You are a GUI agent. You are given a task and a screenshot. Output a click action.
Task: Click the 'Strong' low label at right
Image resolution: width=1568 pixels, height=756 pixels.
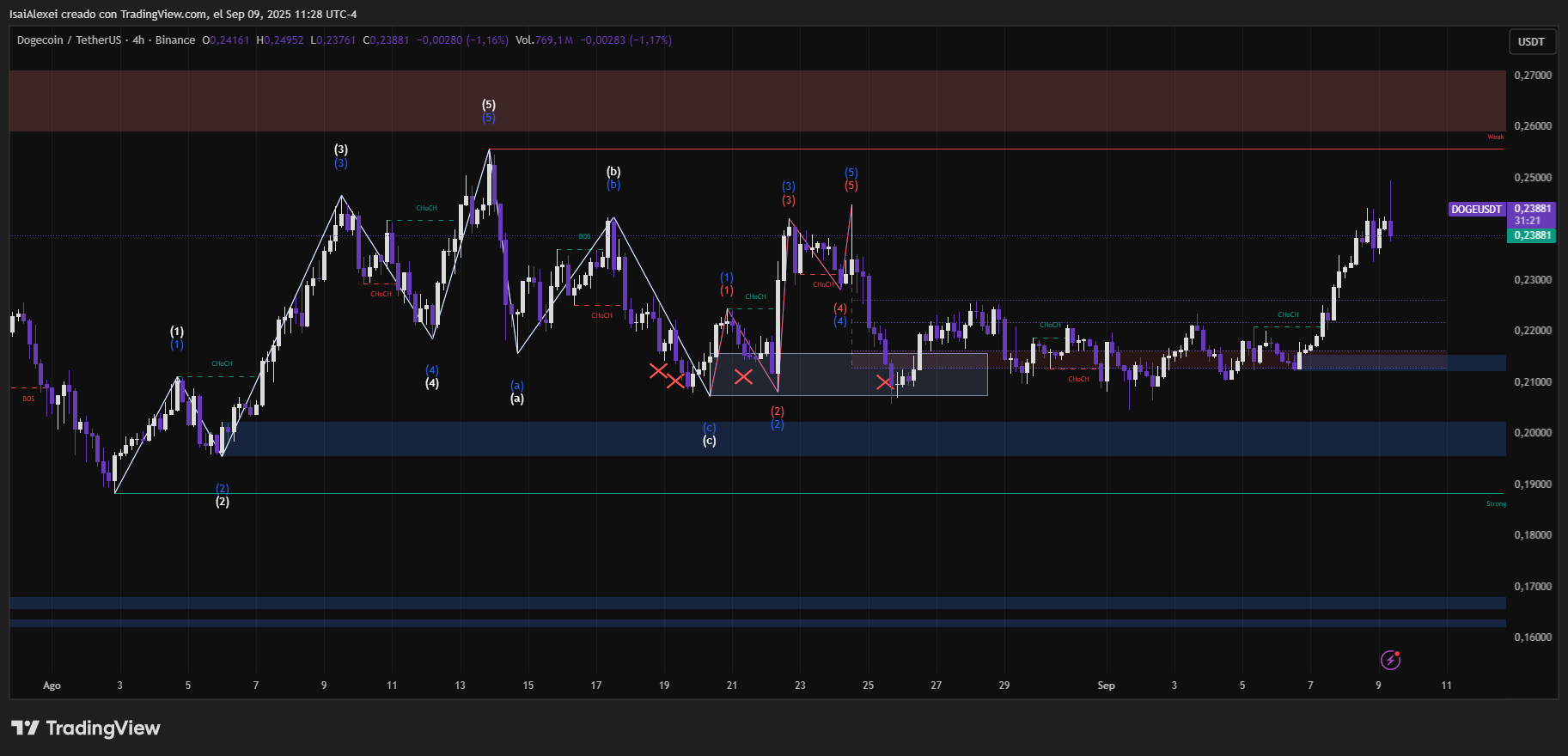(x=1496, y=504)
